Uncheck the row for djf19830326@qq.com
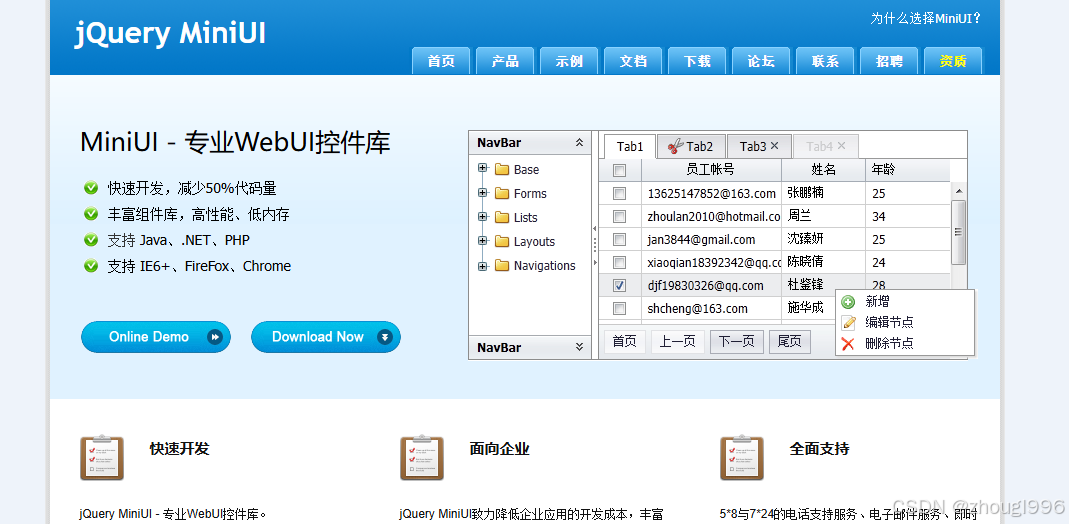Viewport: 1069px width, 524px height. tap(619, 286)
